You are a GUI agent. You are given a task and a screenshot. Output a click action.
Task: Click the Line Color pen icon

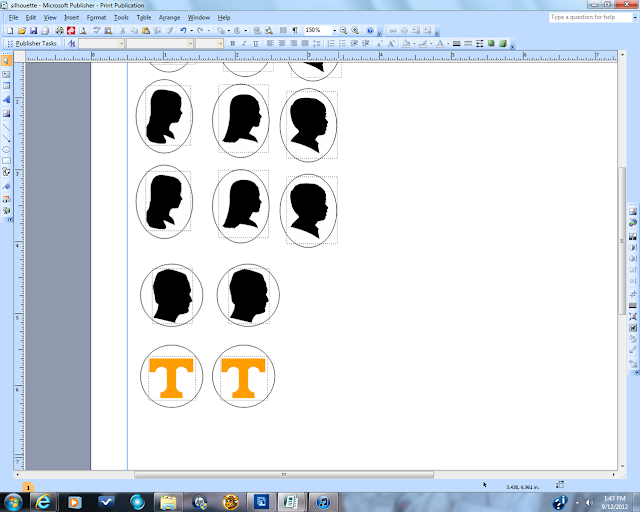click(x=423, y=44)
